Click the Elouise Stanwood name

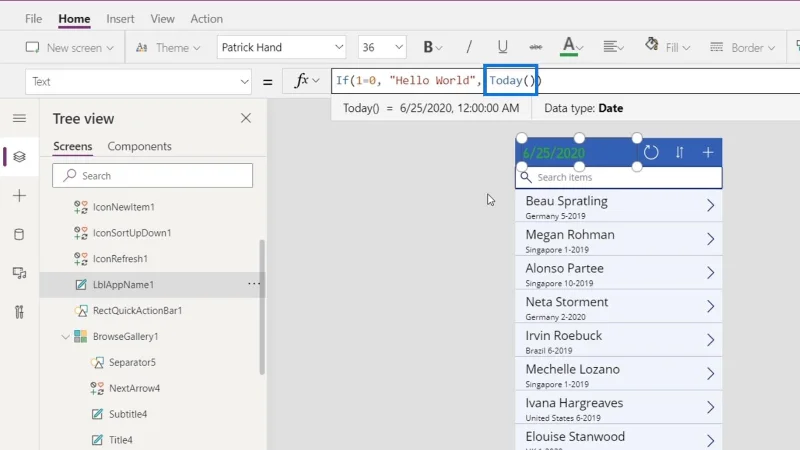[x=575, y=437]
